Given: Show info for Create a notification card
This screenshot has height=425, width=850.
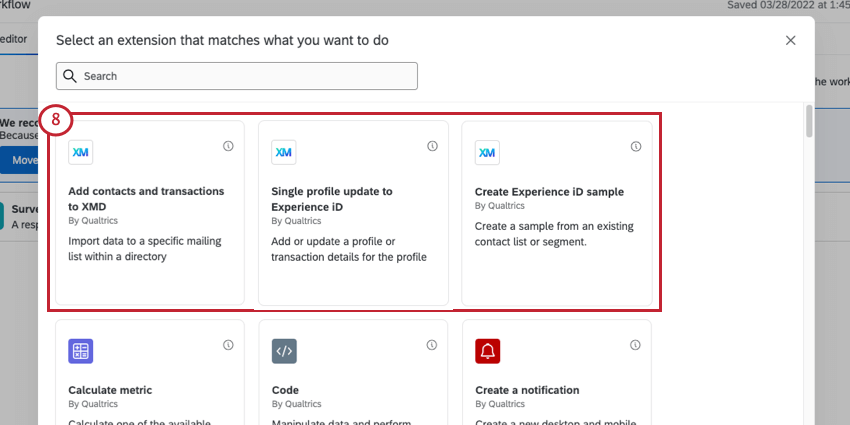Looking at the screenshot, I should pos(635,345).
